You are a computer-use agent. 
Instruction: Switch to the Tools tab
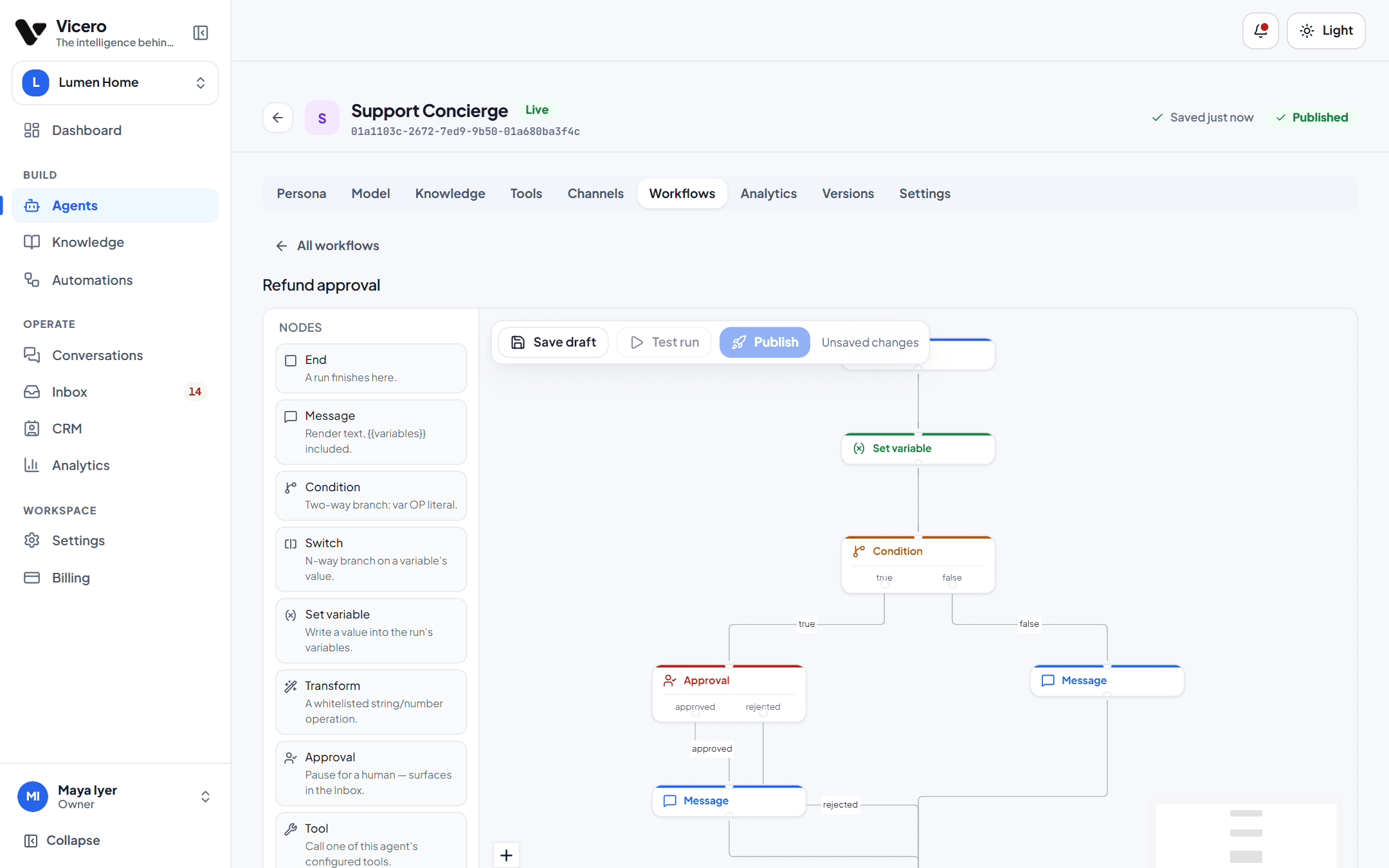526,194
